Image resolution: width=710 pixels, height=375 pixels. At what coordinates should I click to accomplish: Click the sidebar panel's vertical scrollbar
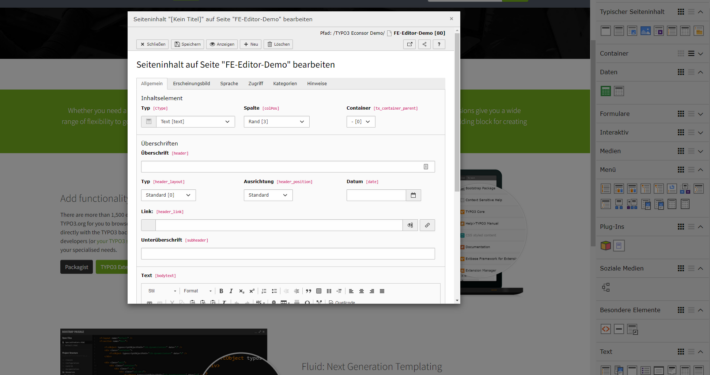coord(593,143)
